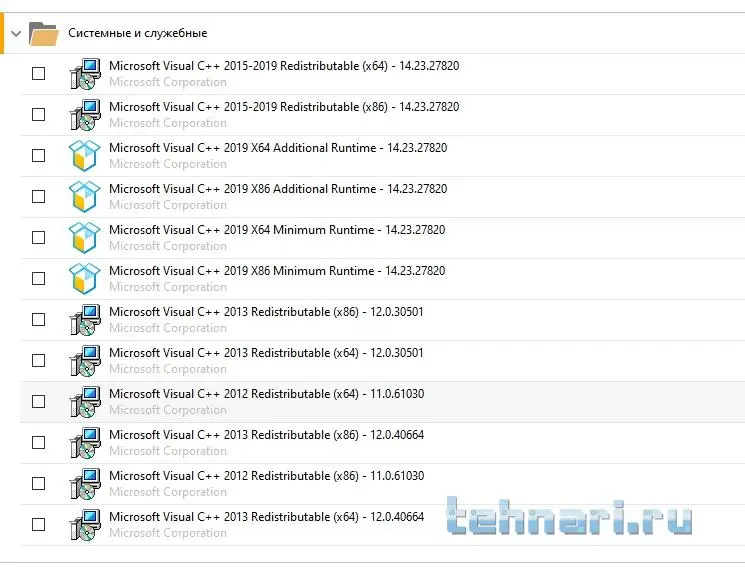Click Microsoft Corporation under 2012 Redistributable (x64)
Image resolution: width=745 pixels, height=567 pixels.
(168, 410)
